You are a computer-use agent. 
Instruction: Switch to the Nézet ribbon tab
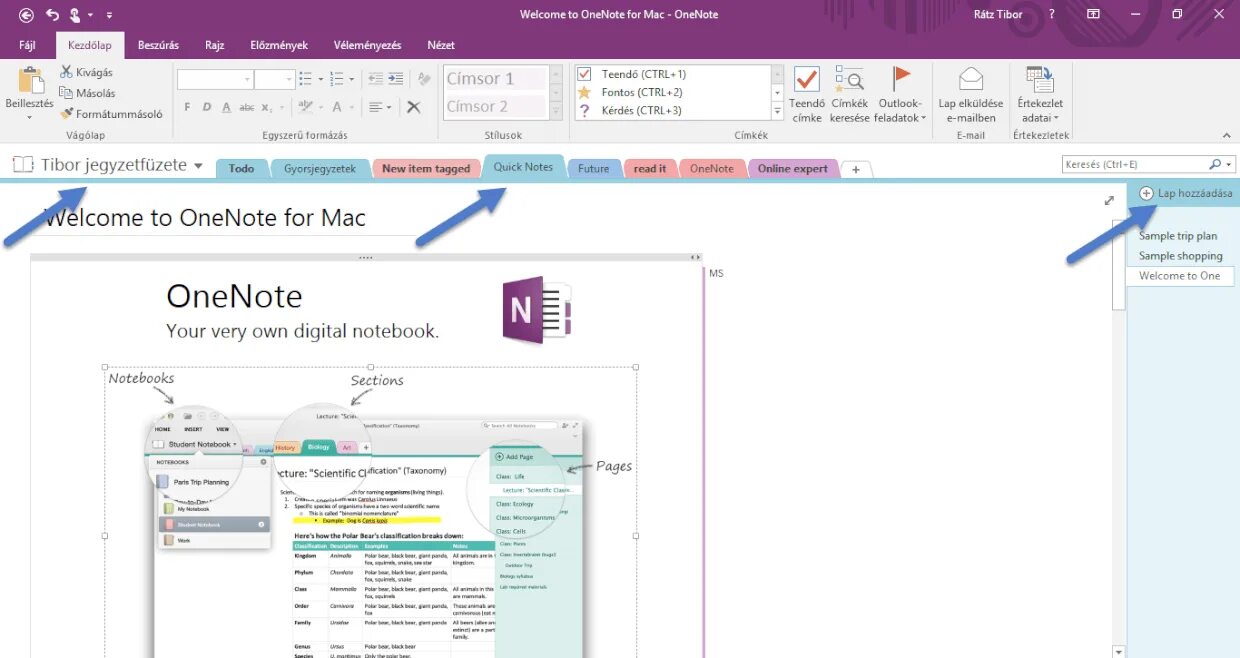click(x=441, y=45)
